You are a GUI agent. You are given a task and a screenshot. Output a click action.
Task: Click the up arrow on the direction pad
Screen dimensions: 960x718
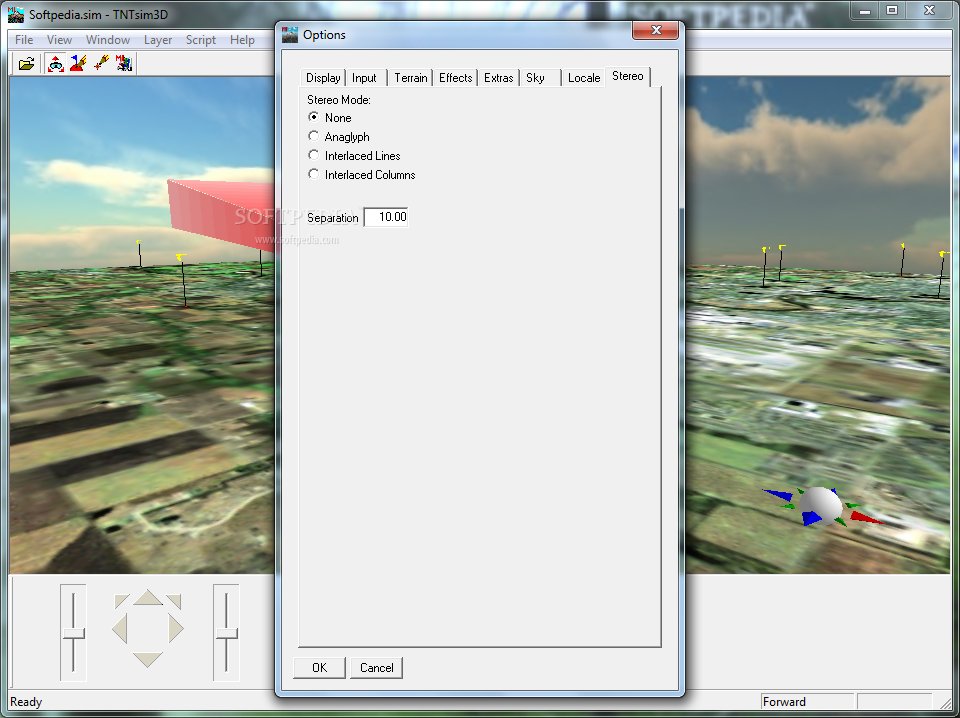148,597
